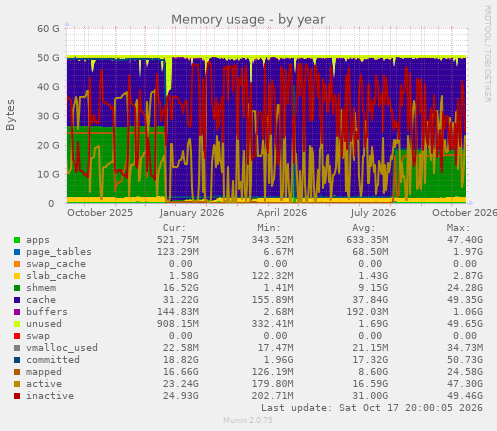The image size is (497, 431).
Task: Click the swap red legend swatch
Action: pyautogui.click(x=17, y=336)
